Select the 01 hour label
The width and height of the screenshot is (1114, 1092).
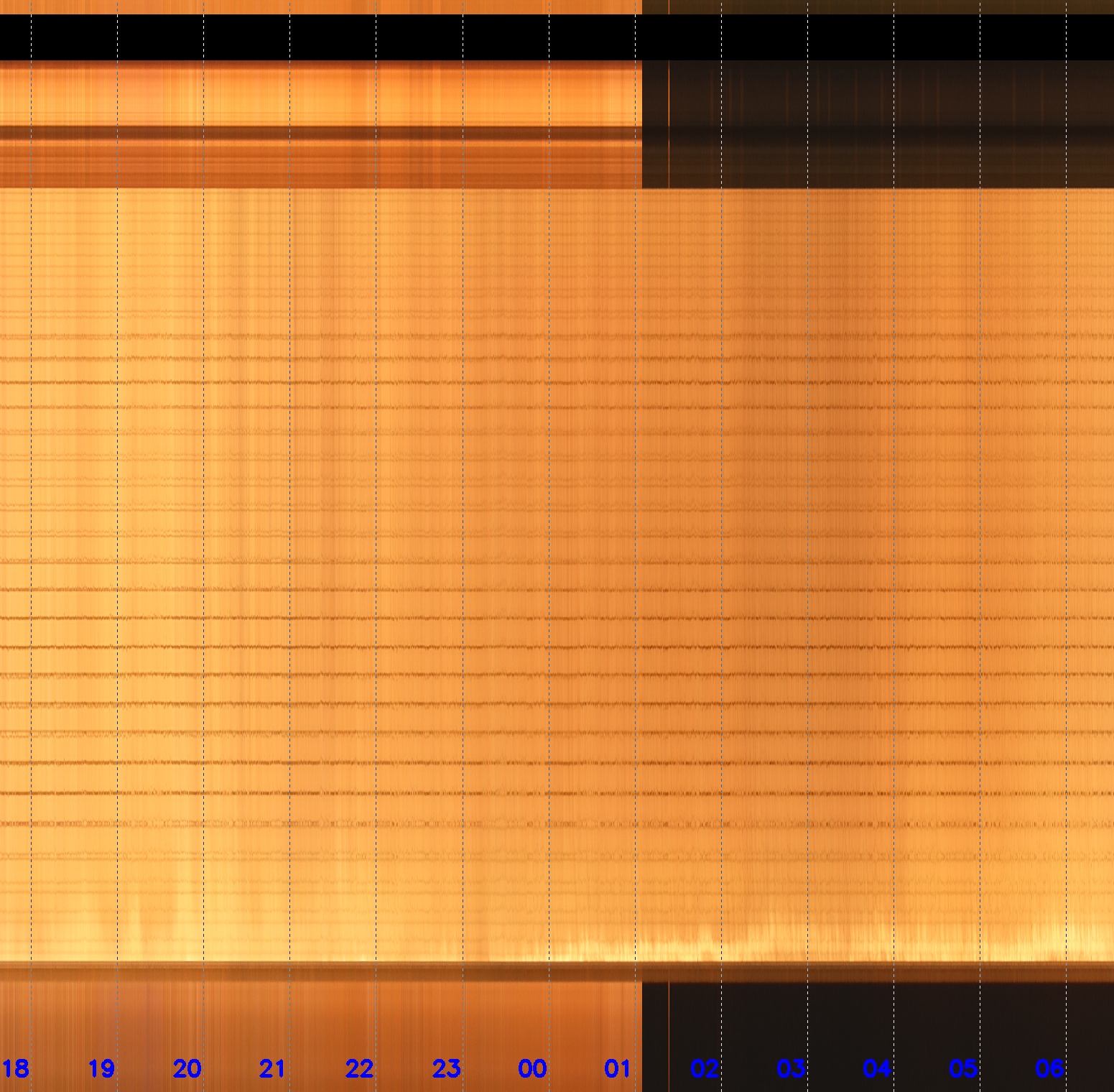click(618, 1068)
